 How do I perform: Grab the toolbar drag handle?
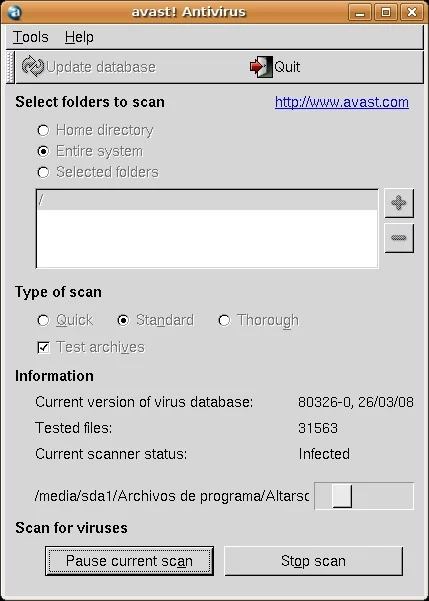(10, 67)
